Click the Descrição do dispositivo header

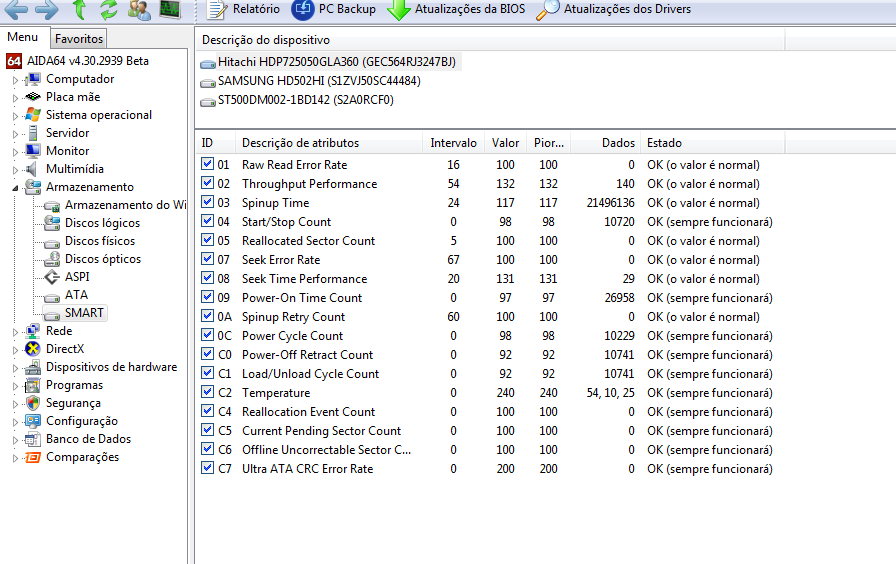[x=491, y=40]
